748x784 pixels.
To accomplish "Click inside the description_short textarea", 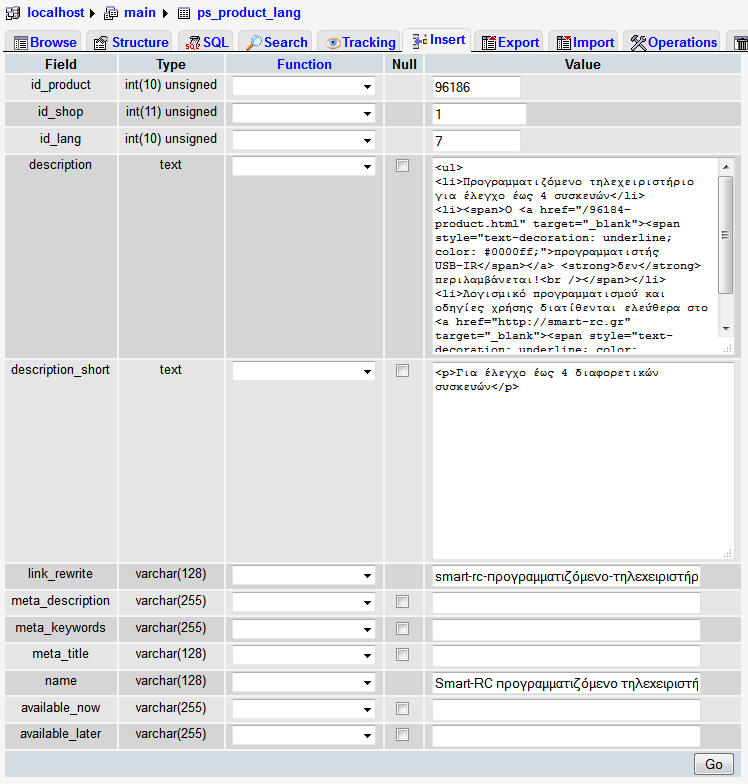I will click(584, 460).
